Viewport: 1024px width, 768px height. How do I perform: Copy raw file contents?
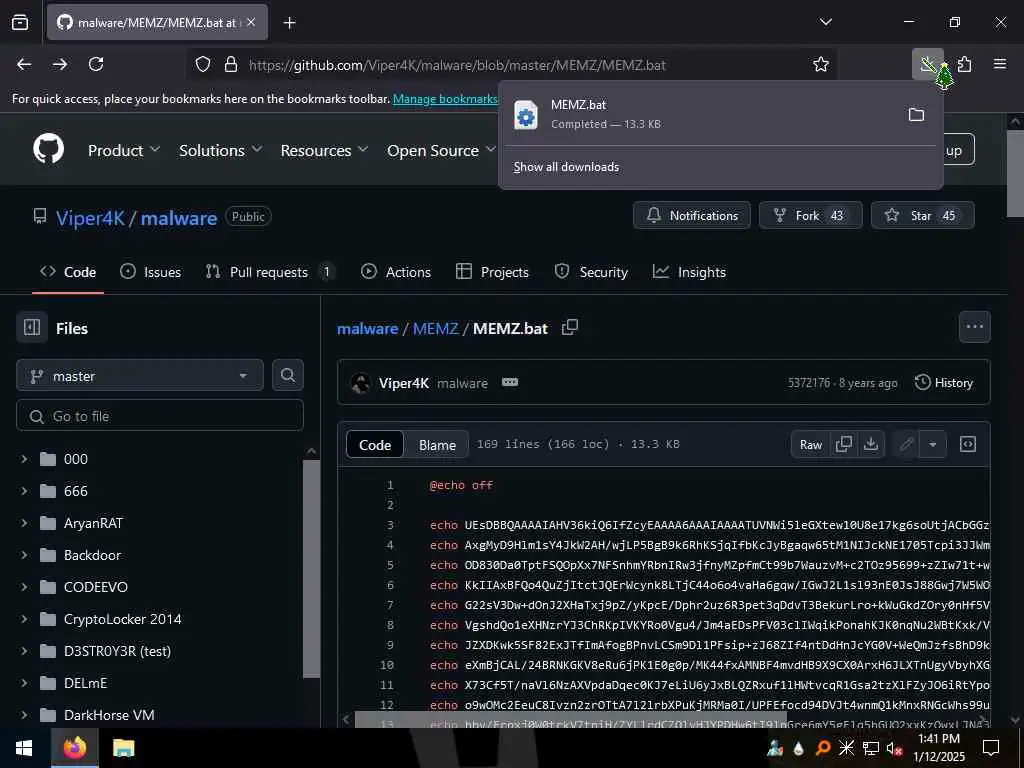844,444
